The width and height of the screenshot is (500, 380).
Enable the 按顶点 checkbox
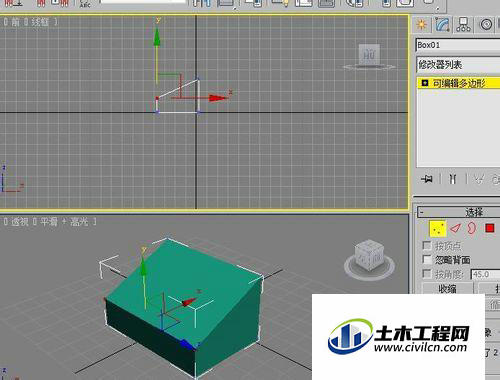(427, 246)
